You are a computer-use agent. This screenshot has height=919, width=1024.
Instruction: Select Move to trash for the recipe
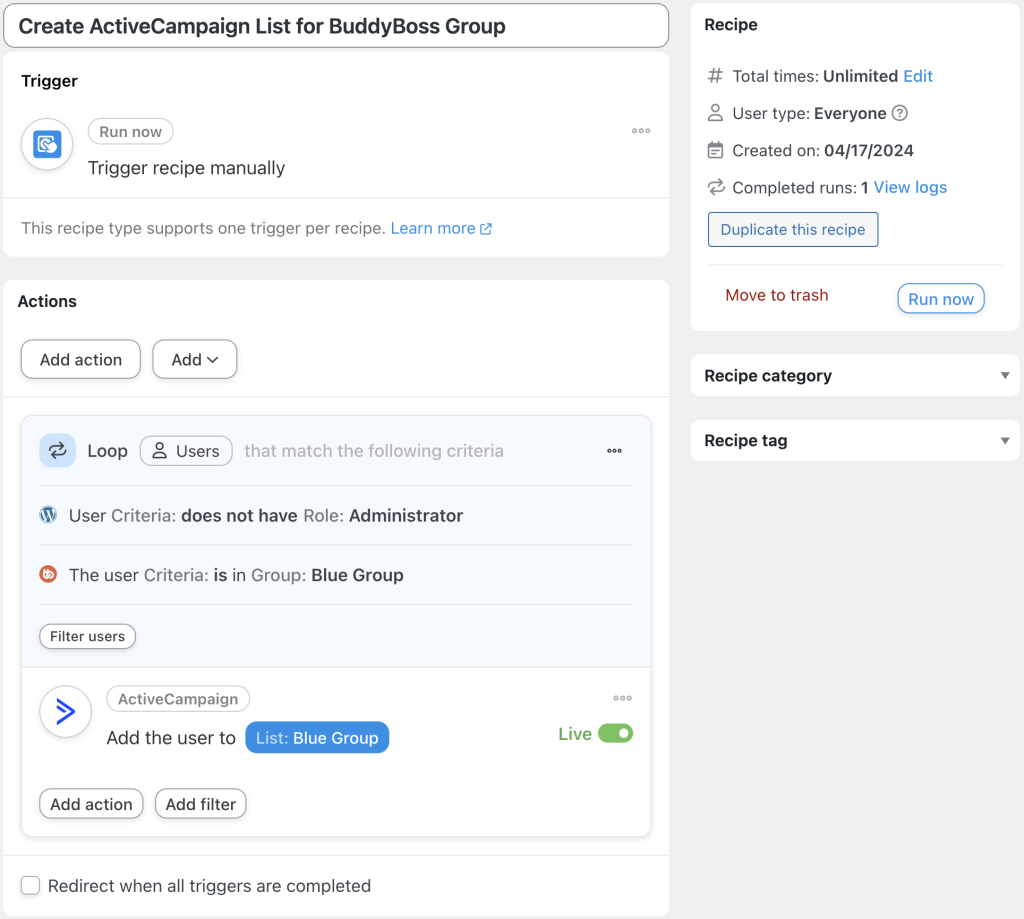[x=776, y=295]
